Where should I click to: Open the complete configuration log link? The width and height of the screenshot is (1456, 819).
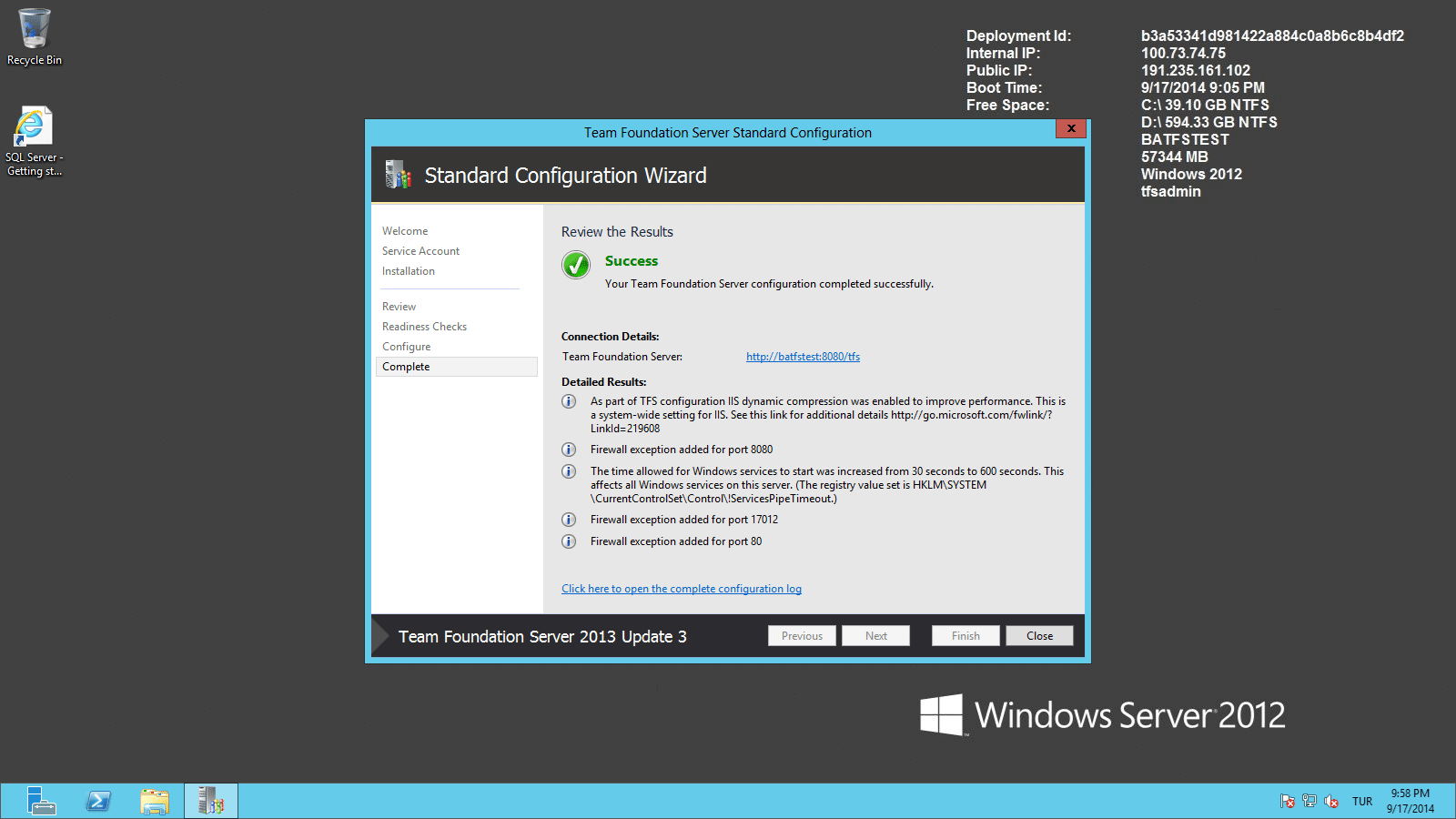point(681,588)
